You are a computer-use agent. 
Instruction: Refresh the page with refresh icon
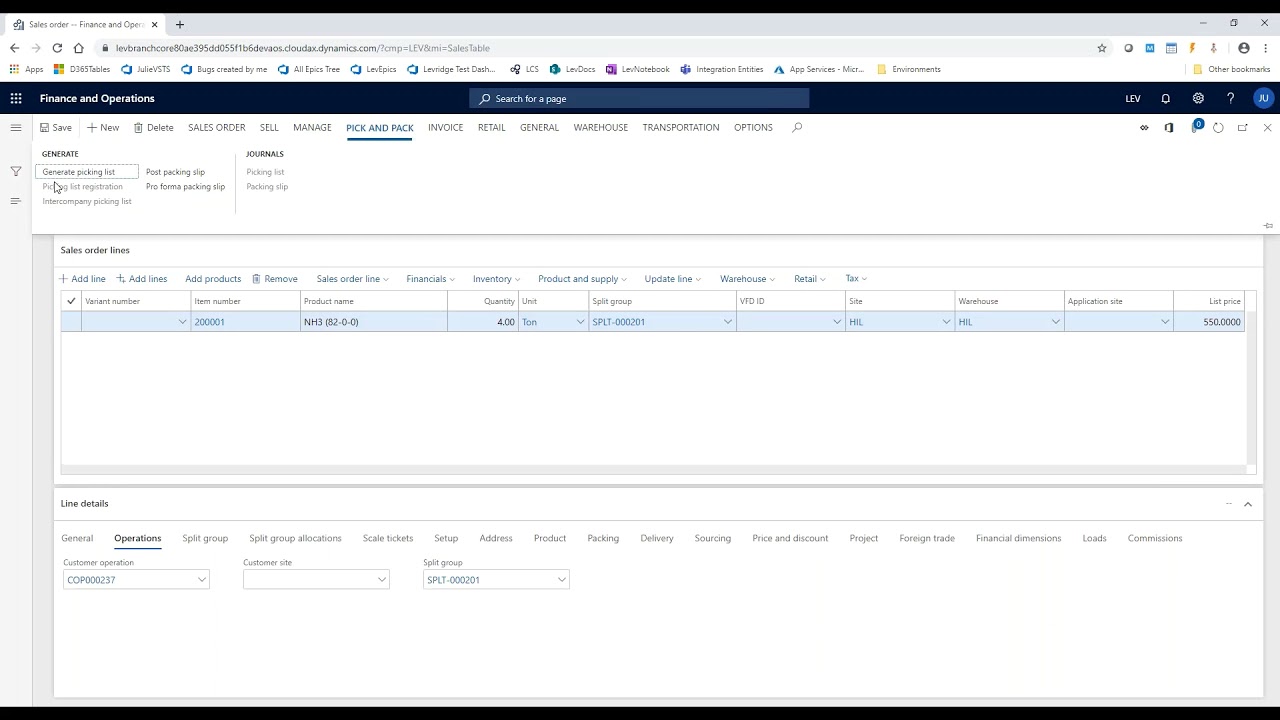pyautogui.click(x=1218, y=127)
